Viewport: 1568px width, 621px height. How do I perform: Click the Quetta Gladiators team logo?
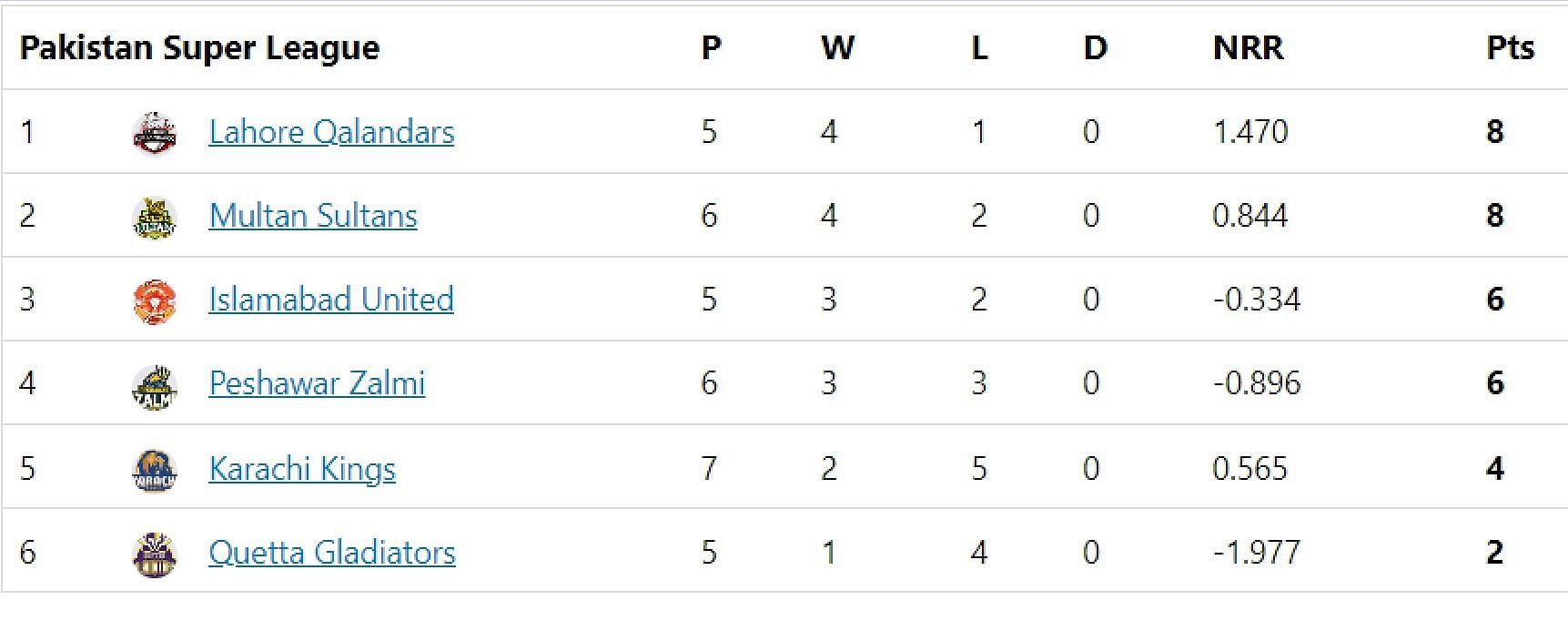155,554
